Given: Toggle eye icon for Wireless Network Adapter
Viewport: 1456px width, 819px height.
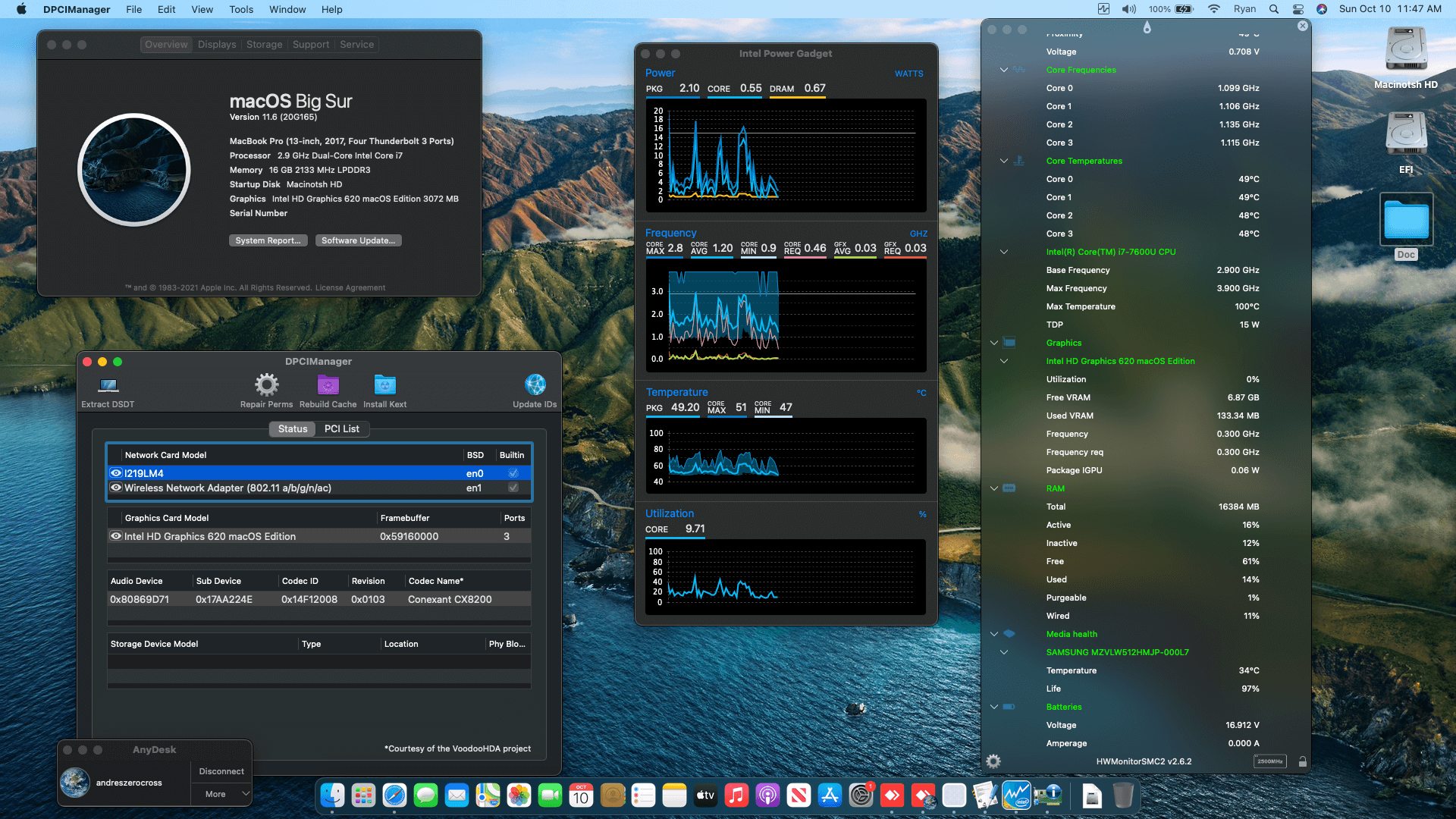Looking at the screenshot, I should 116,488.
